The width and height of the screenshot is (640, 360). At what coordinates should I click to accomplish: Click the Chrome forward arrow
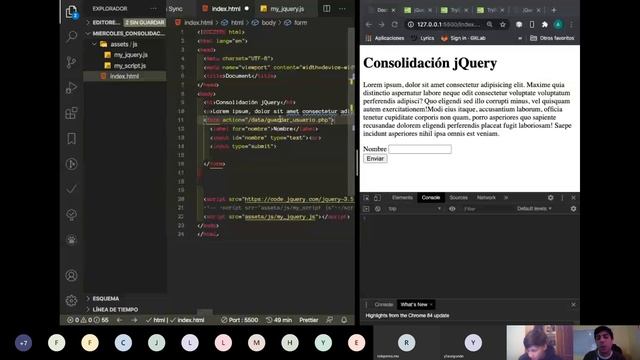pos(381,24)
